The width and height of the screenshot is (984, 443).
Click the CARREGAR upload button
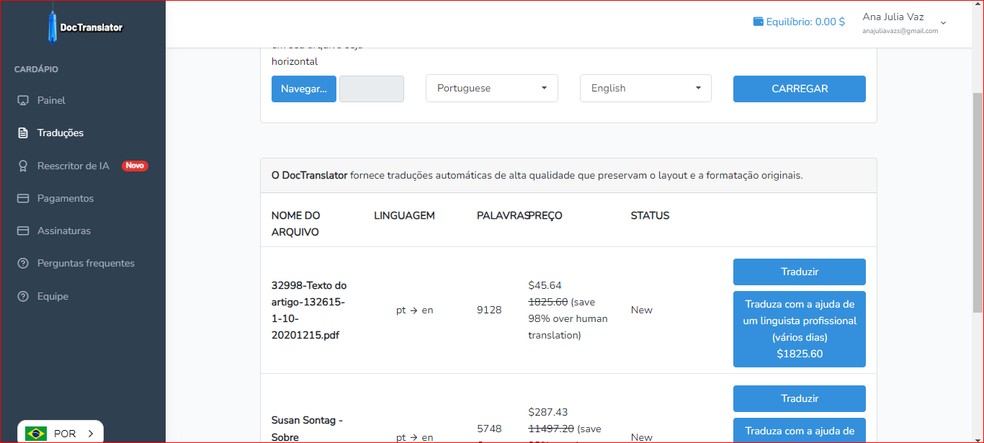click(800, 88)
